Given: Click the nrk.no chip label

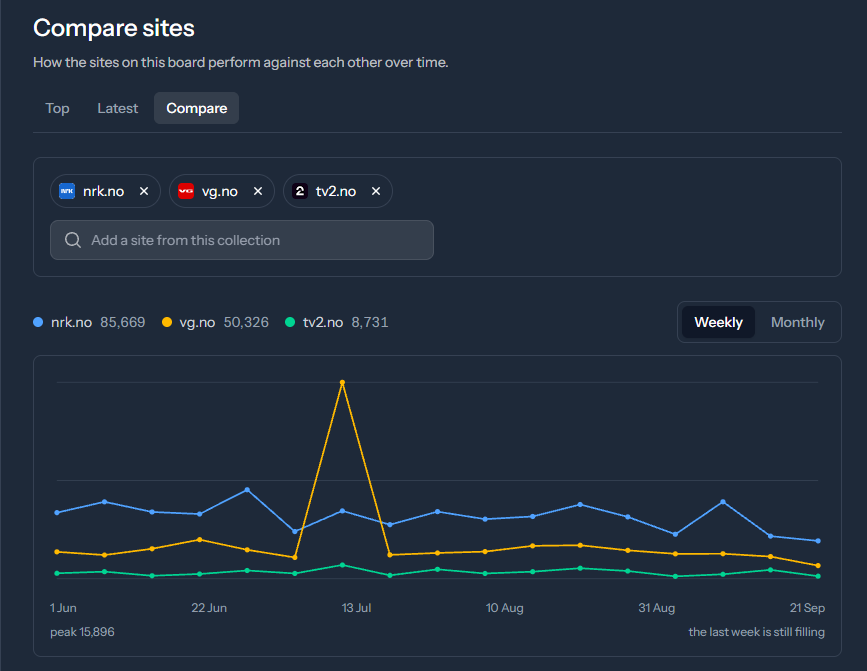Looking at the screenshot, I should pos(103,191).
